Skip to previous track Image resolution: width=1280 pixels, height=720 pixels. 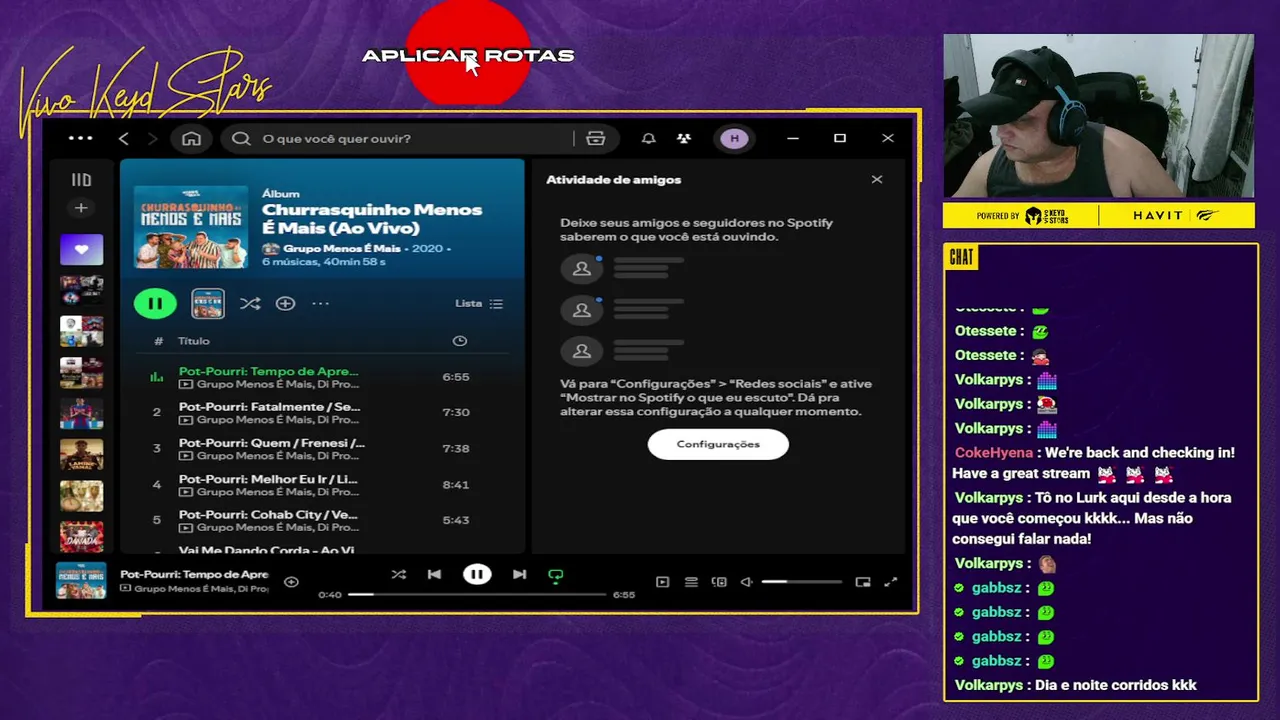434,574
